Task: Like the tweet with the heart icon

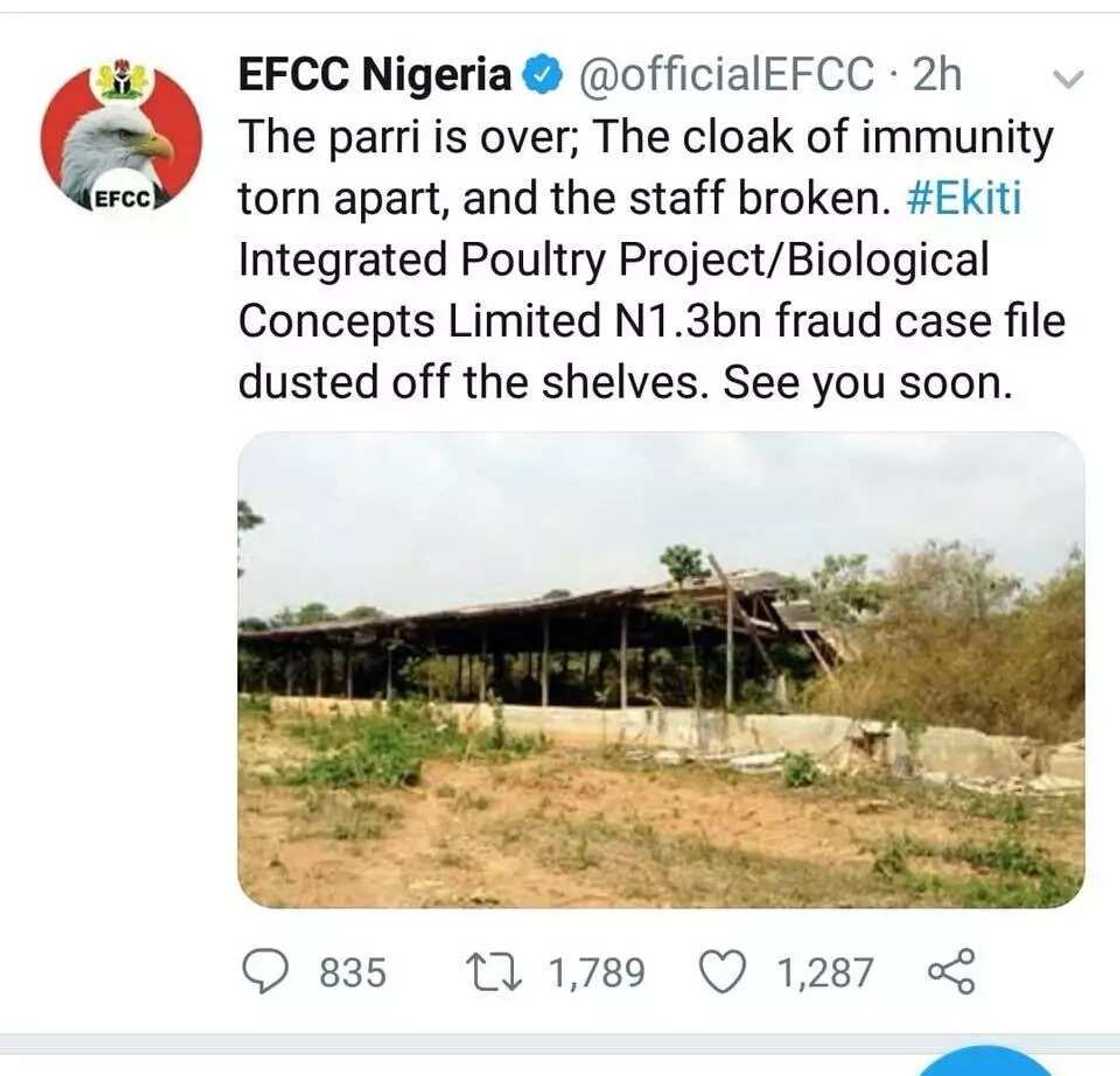Action: [725, 971]
